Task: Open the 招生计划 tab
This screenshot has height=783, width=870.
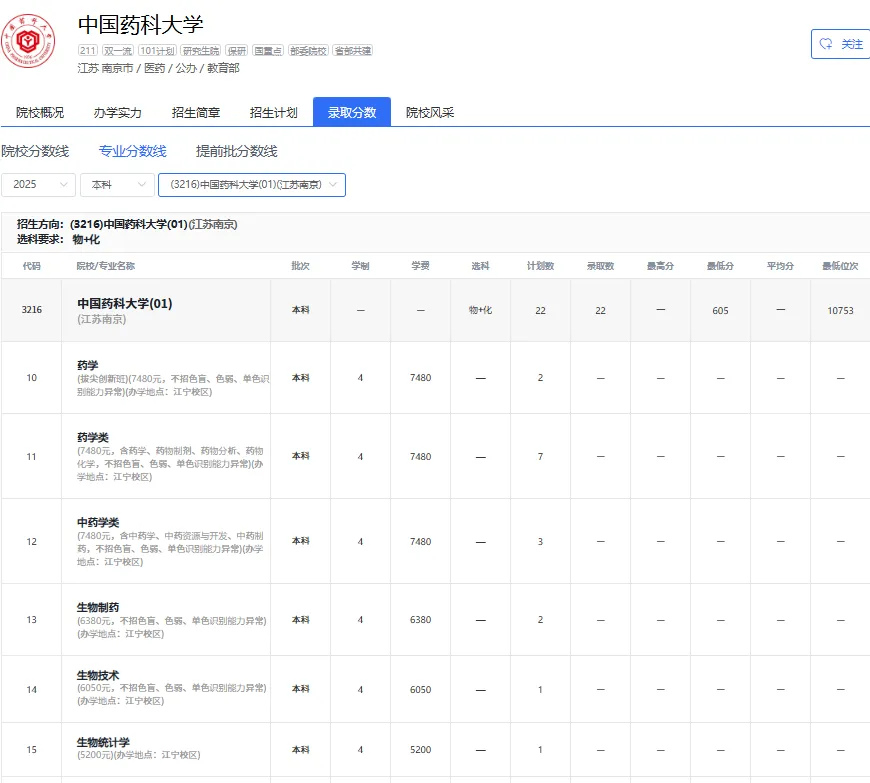Action: (x=274, y=113)
